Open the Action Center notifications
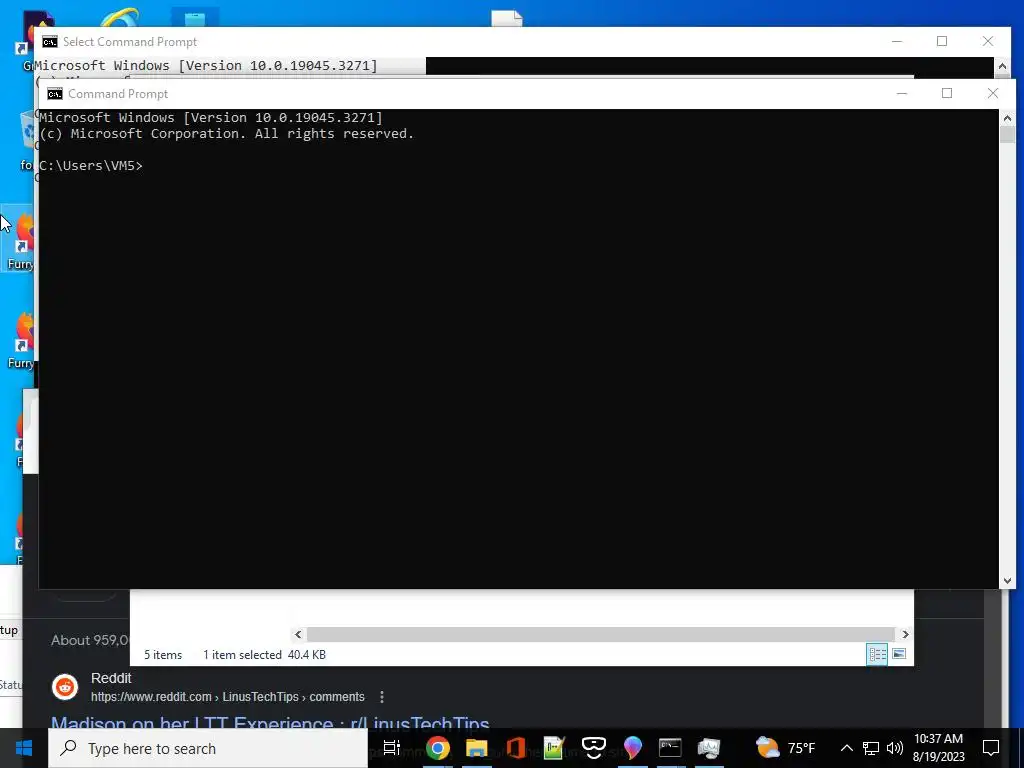Viewport: 1024px width, 768px height. coord(991,748)
